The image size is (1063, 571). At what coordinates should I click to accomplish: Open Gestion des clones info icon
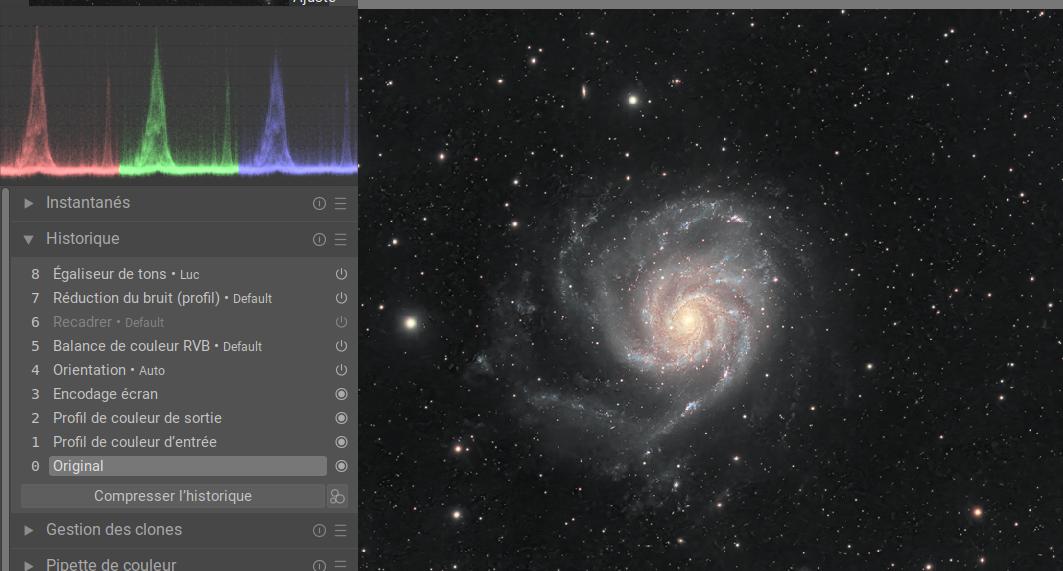tap(319, 530)
